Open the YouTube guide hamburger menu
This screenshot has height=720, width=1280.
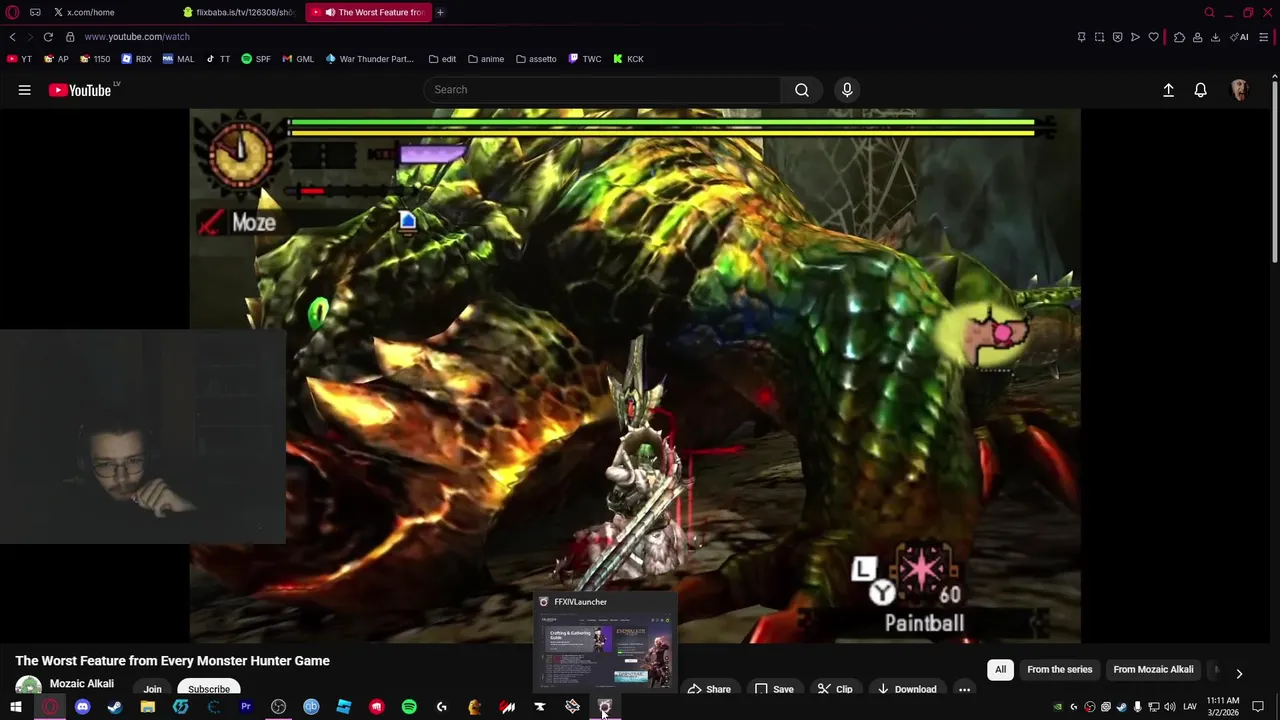(x=24, y=90)
